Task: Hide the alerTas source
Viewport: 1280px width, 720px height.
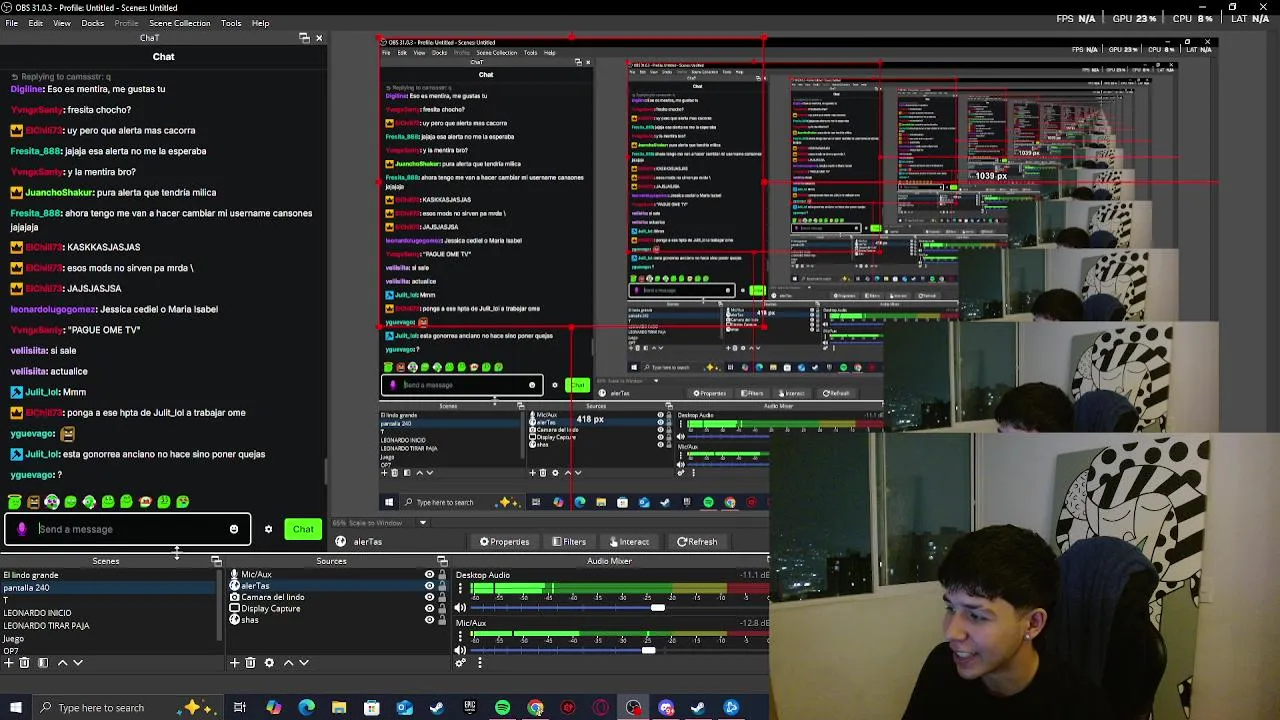Action: click(x=430, y=586)
